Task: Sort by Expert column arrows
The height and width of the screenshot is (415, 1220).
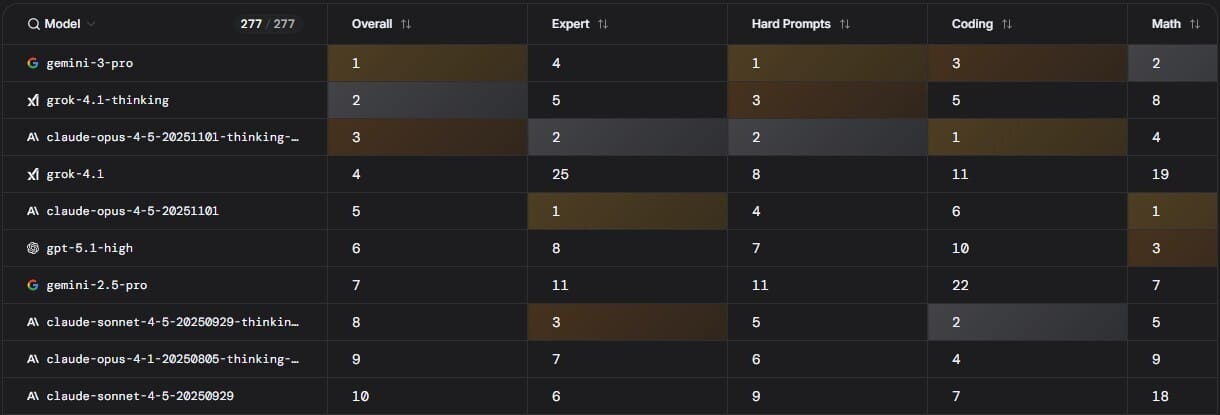Action: point(602,24)
